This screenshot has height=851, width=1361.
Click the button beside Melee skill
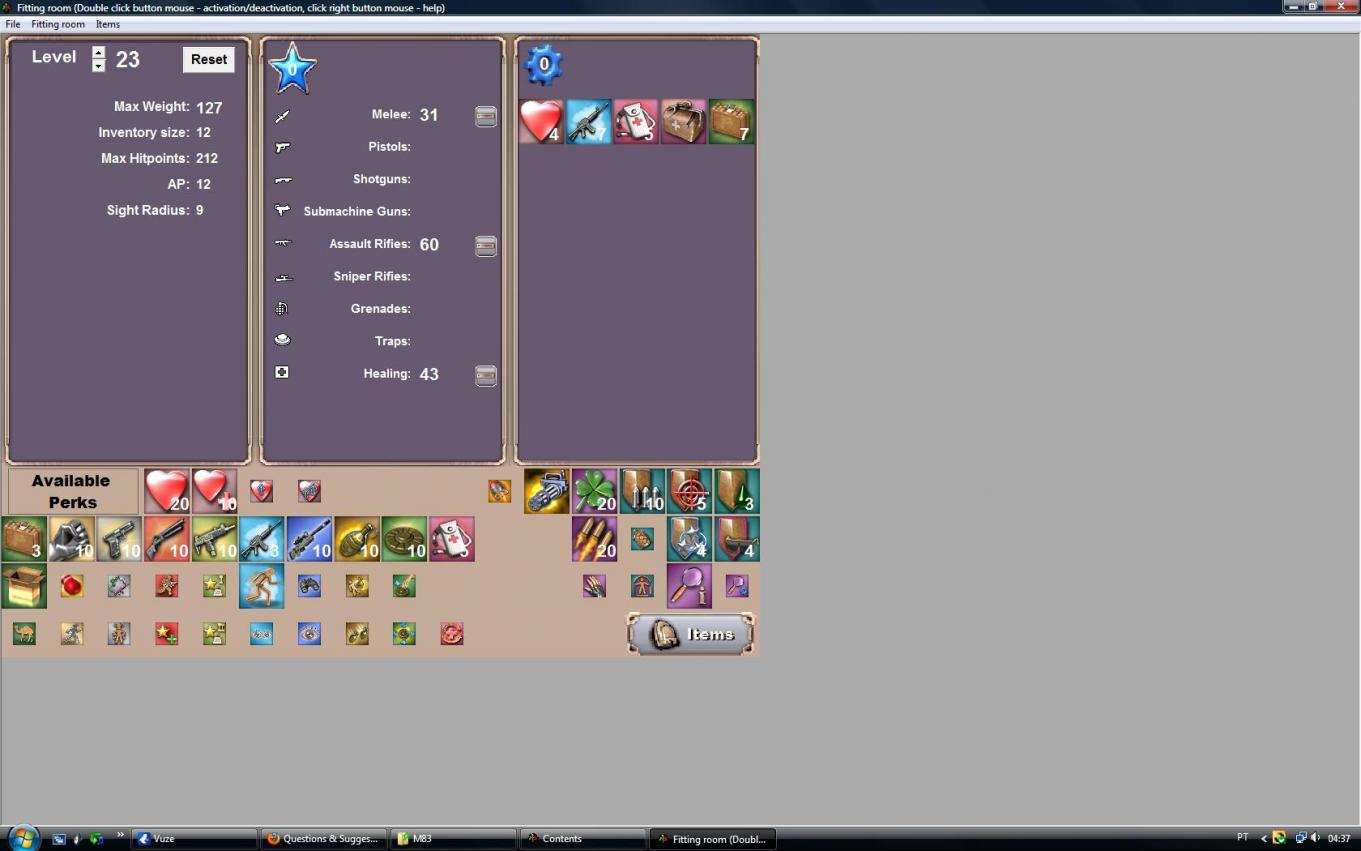485,116
